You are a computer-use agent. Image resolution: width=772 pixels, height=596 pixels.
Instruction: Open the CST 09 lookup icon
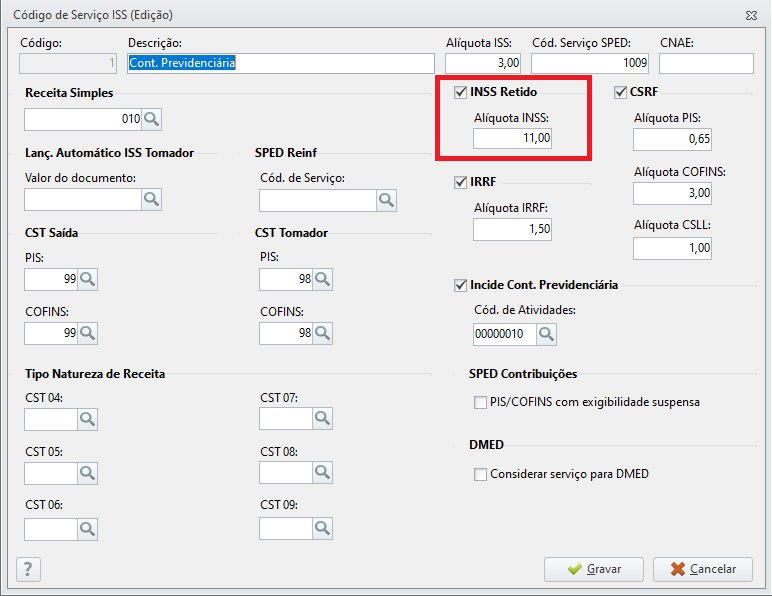point(322,526)
